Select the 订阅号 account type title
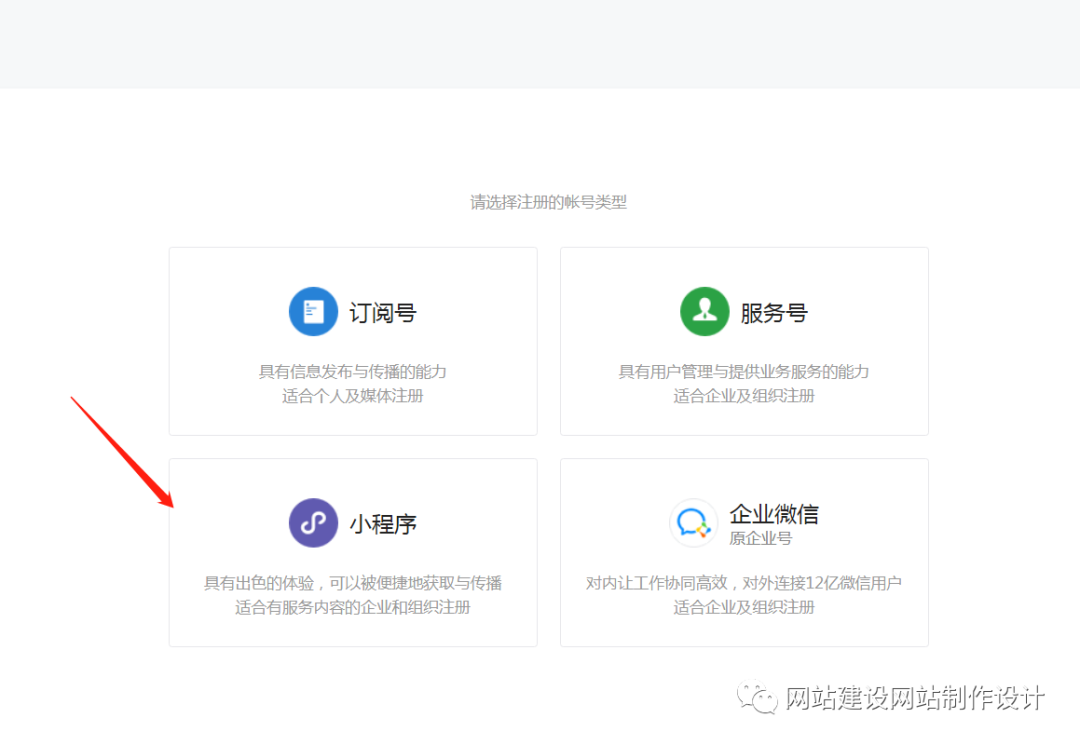Screen dimensions: 1080x745 383,313
